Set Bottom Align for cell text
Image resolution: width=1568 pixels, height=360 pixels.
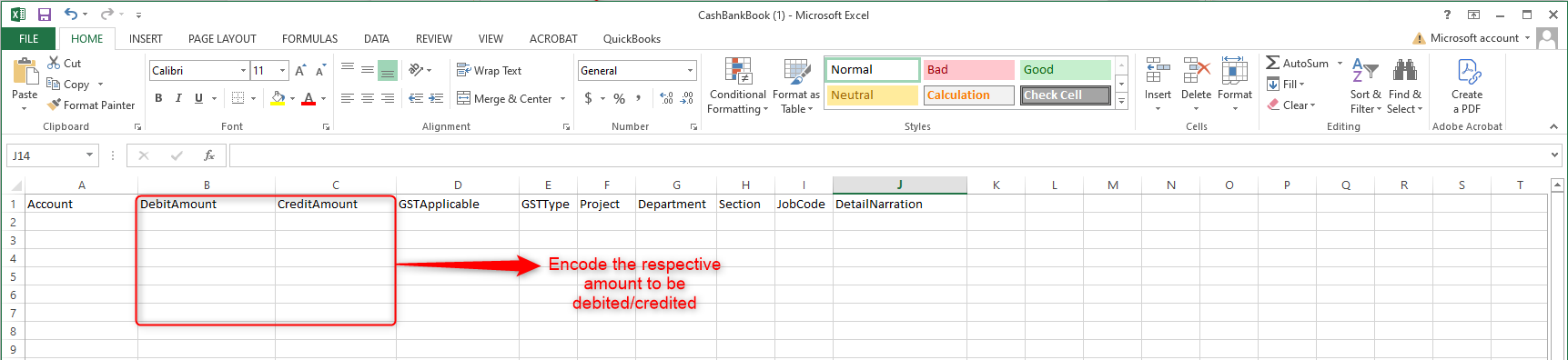388,70
